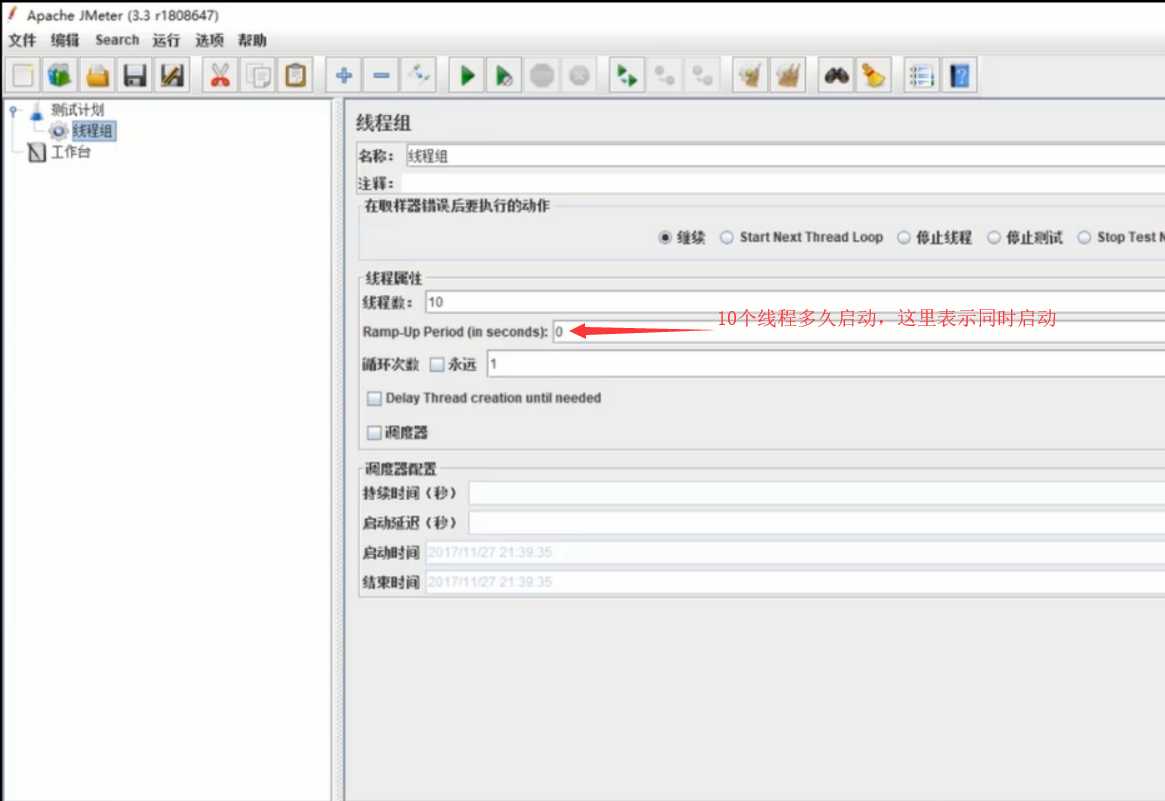The image size is (1165, 801).
Task: Open the Search menu
Action: (x=117, y=40)
